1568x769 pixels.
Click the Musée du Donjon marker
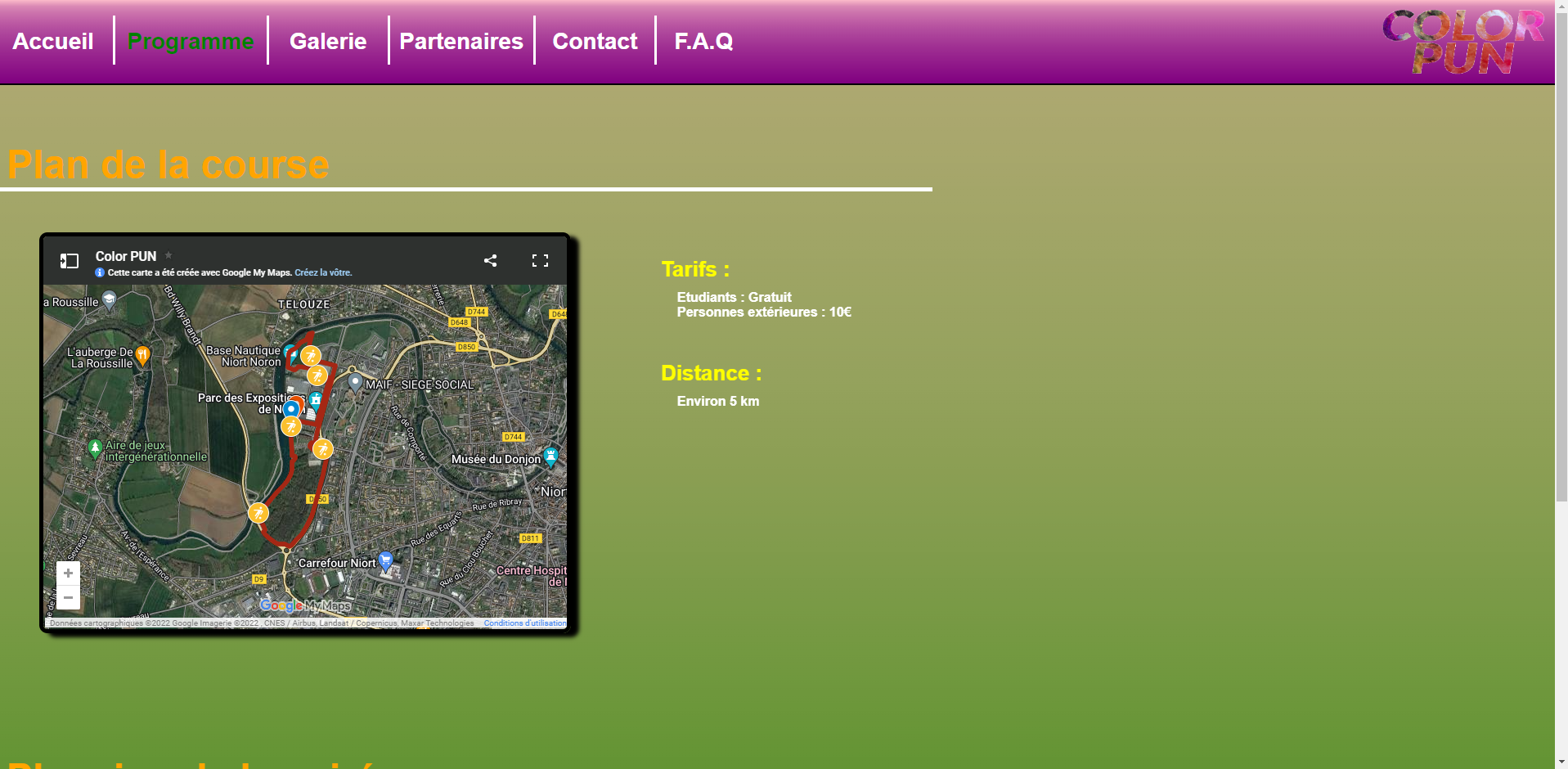[551, 456]
